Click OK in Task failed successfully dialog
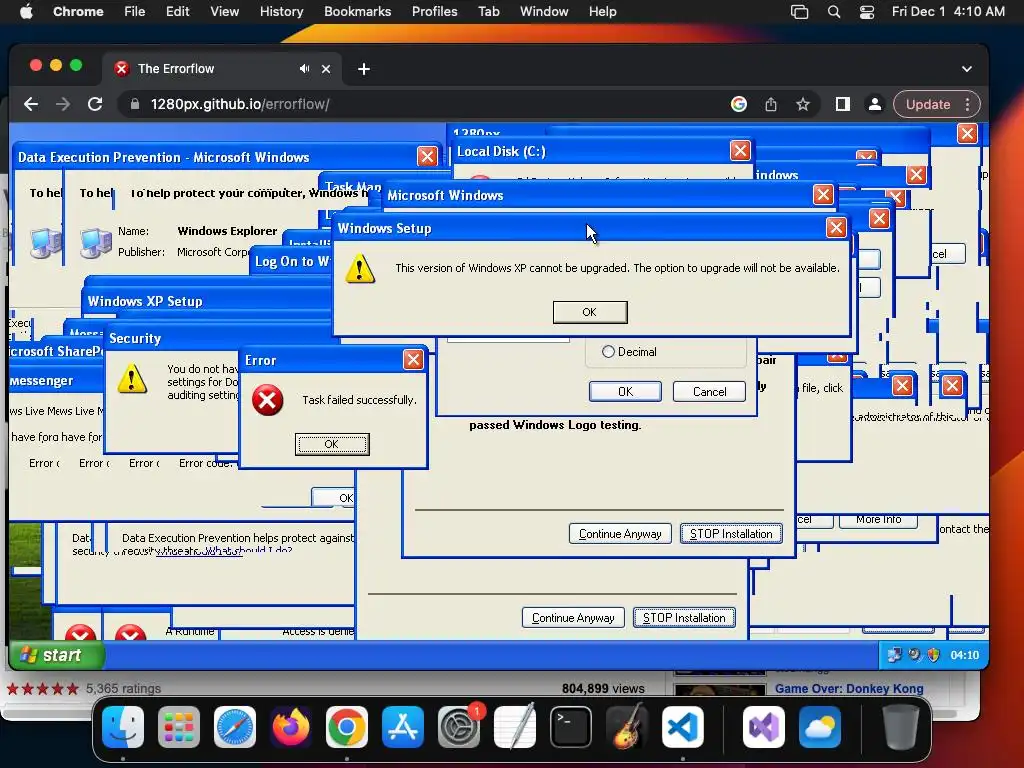This screenshot has width=1024, height=768. tap(332, 444)
